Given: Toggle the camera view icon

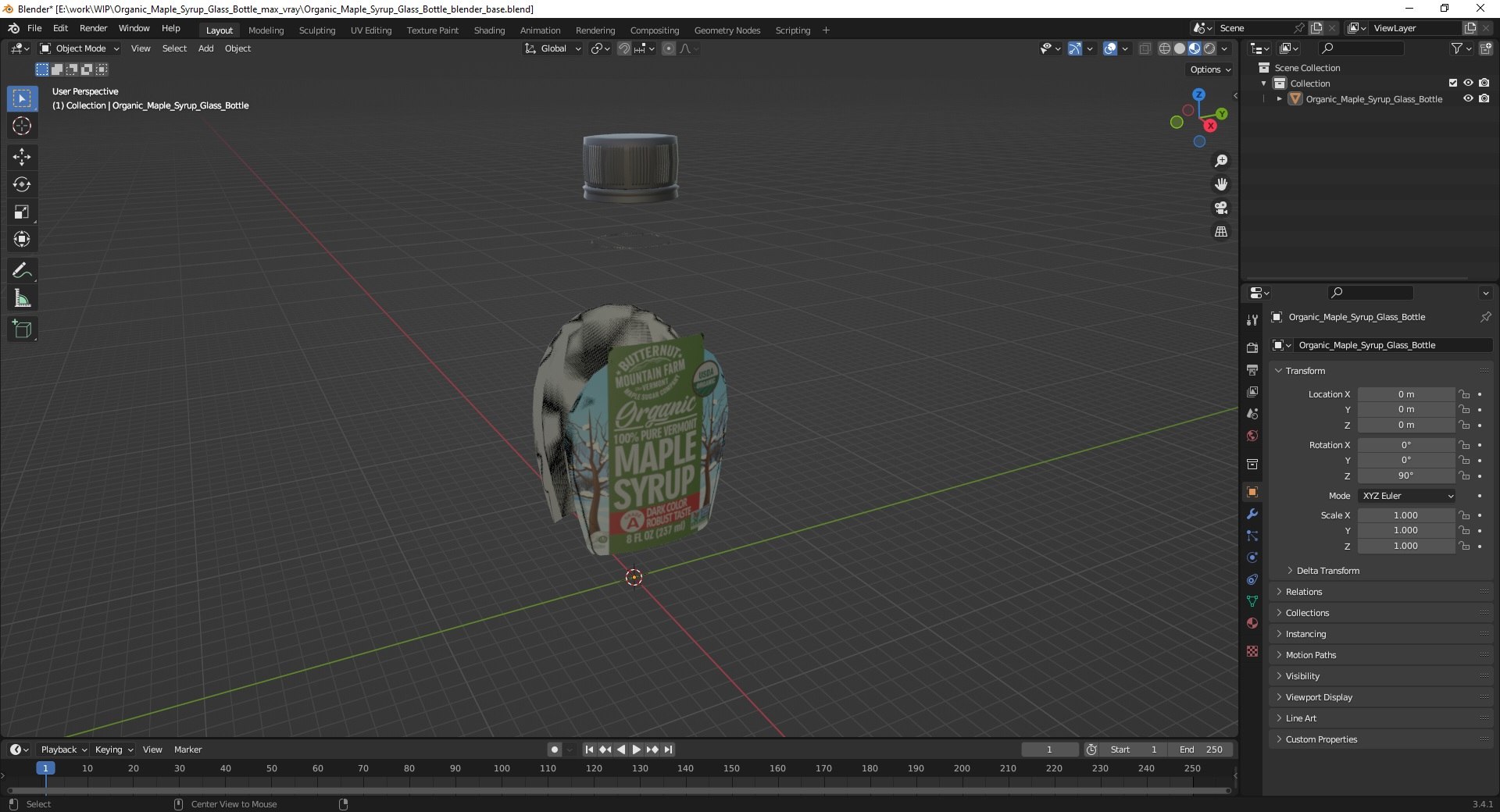Looking at the screenshot, I should pyautogui.click(x=1221, y=208).
